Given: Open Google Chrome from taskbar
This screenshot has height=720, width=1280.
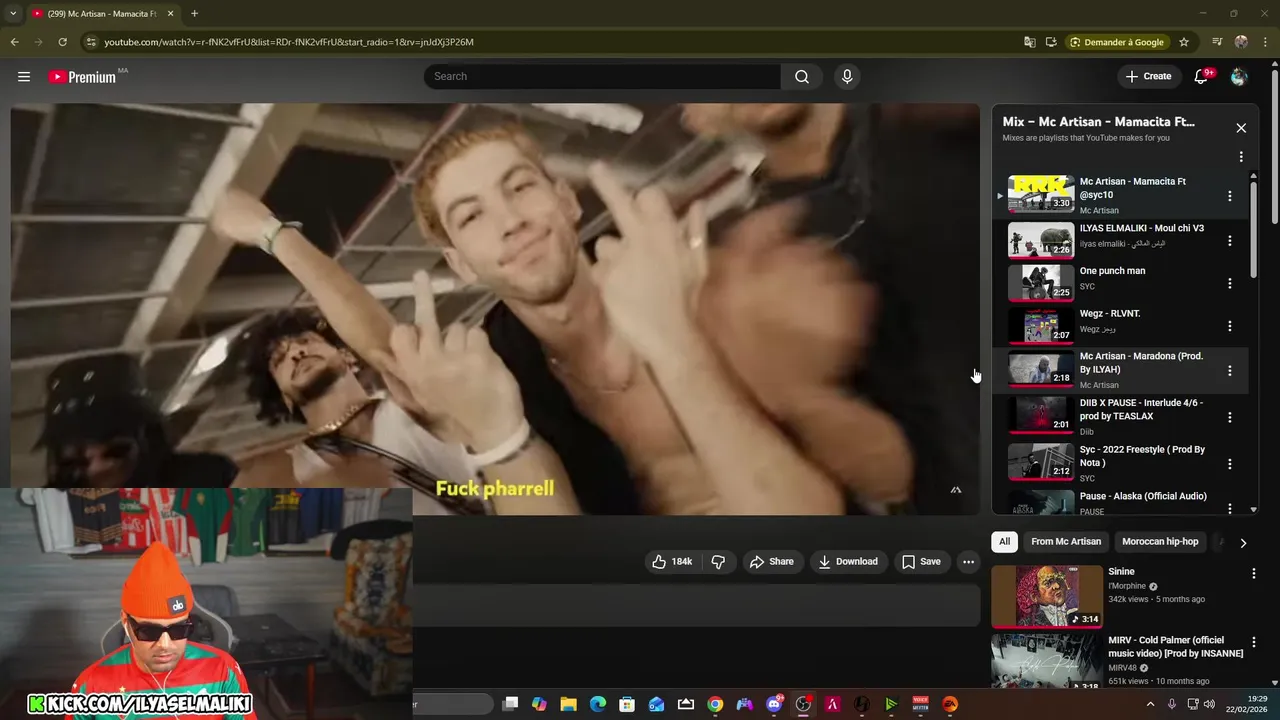Looking at the screenshot, I should (x=715, y=704).
